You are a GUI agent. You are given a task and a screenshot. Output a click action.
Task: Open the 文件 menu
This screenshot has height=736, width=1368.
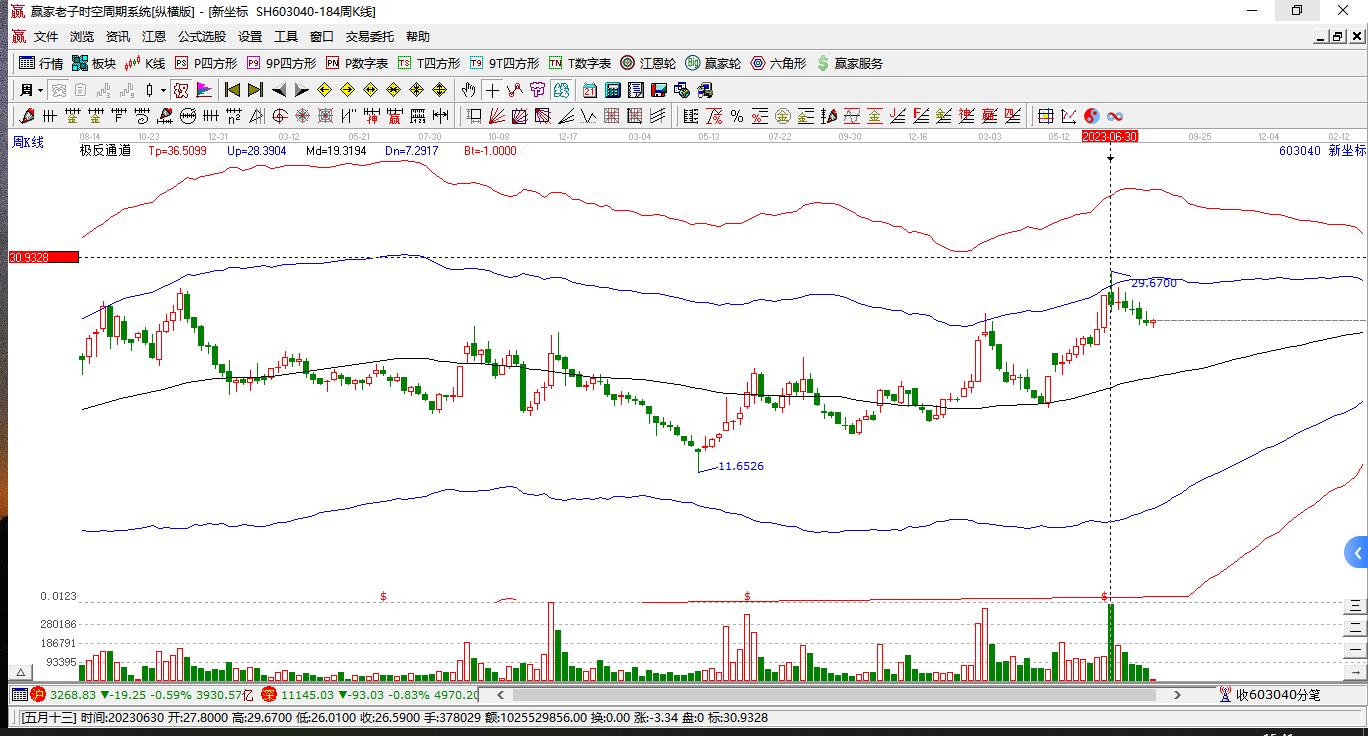tap(46, 37)
